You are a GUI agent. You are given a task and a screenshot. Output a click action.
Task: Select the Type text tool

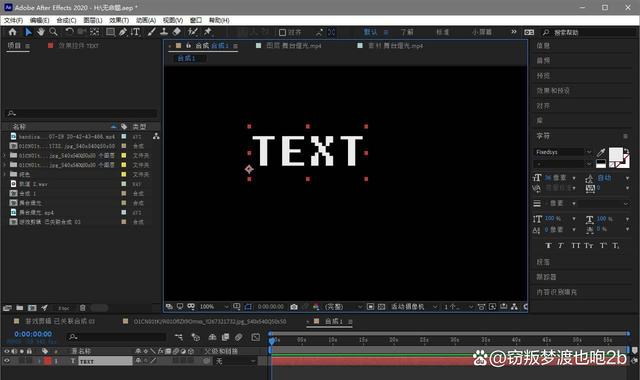click(x=136, y=32)
